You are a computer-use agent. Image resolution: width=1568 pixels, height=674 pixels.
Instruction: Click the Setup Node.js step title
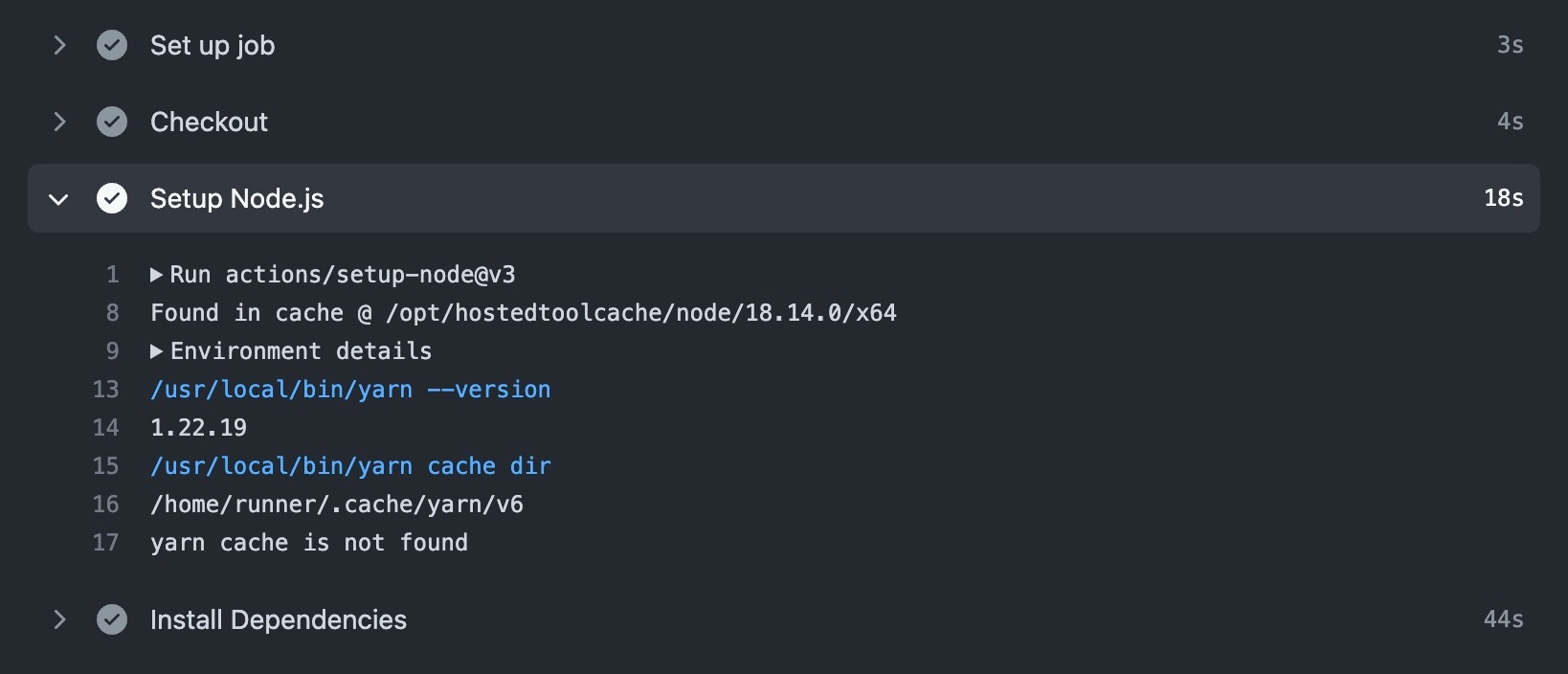coord(236,198)
